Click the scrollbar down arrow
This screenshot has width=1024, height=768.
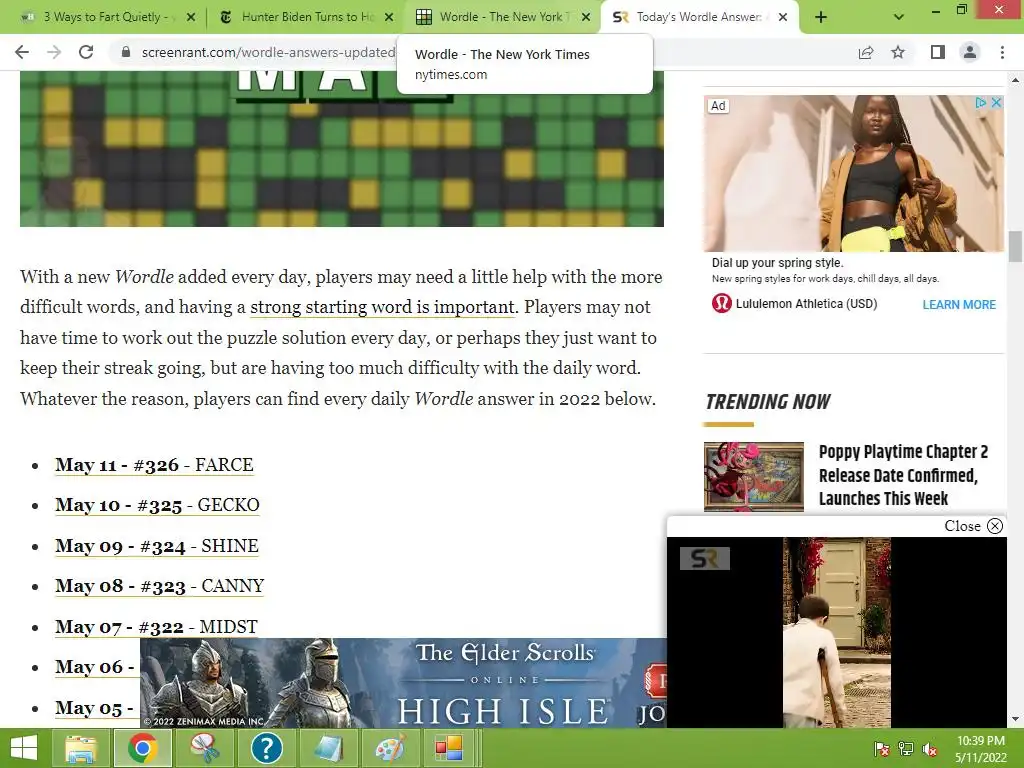pyautogui.click(x=1015, y=720)
